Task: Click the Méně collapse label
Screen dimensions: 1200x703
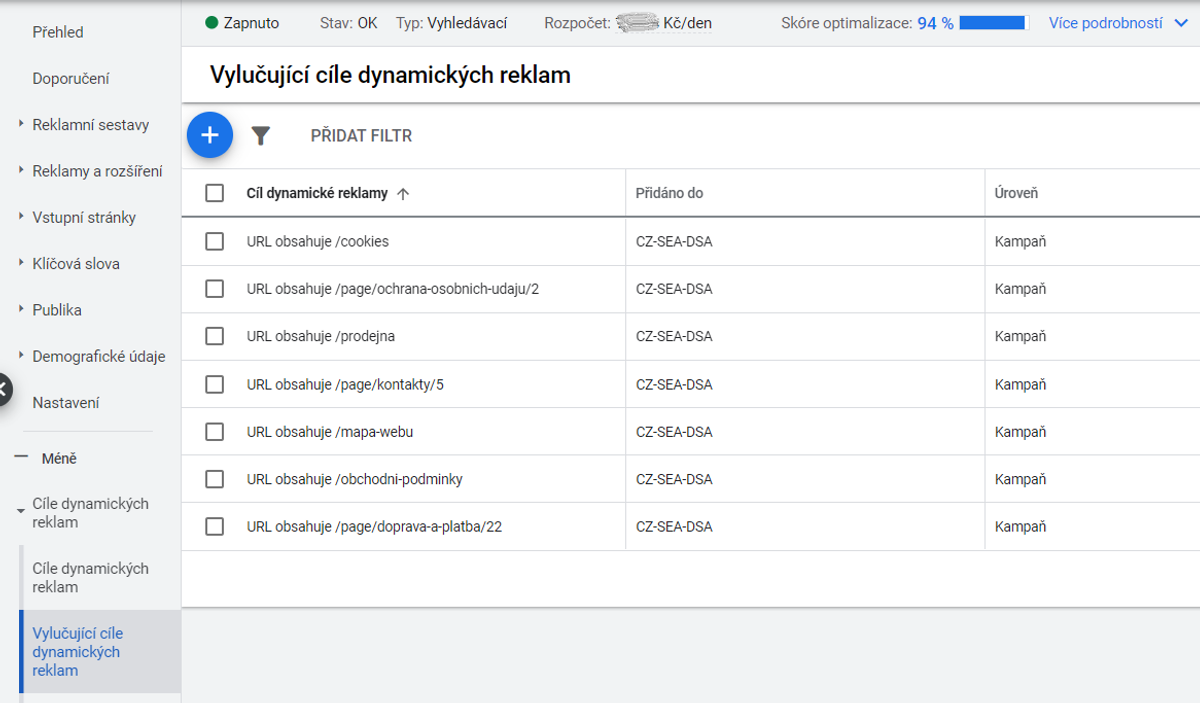Action: tap(59, 459)
